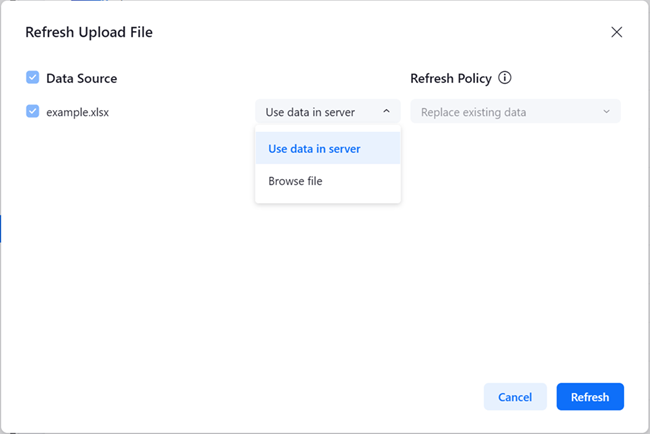This screenshot has height=434, width=650.
Task: Toggle the Data Source checkbox
Action: click(x=33, y=78)
